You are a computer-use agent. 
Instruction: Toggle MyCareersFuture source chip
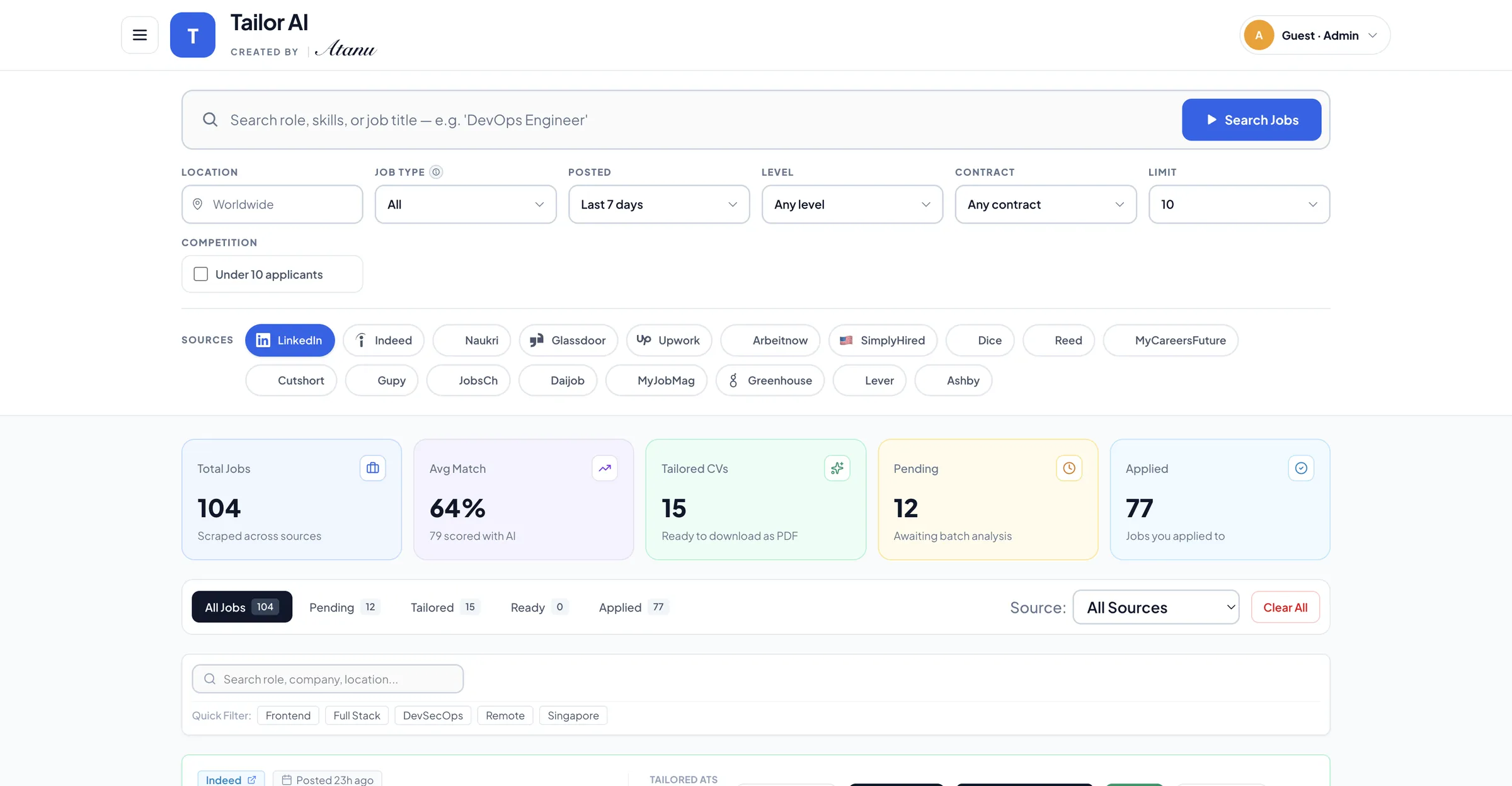click(1171, 340)
